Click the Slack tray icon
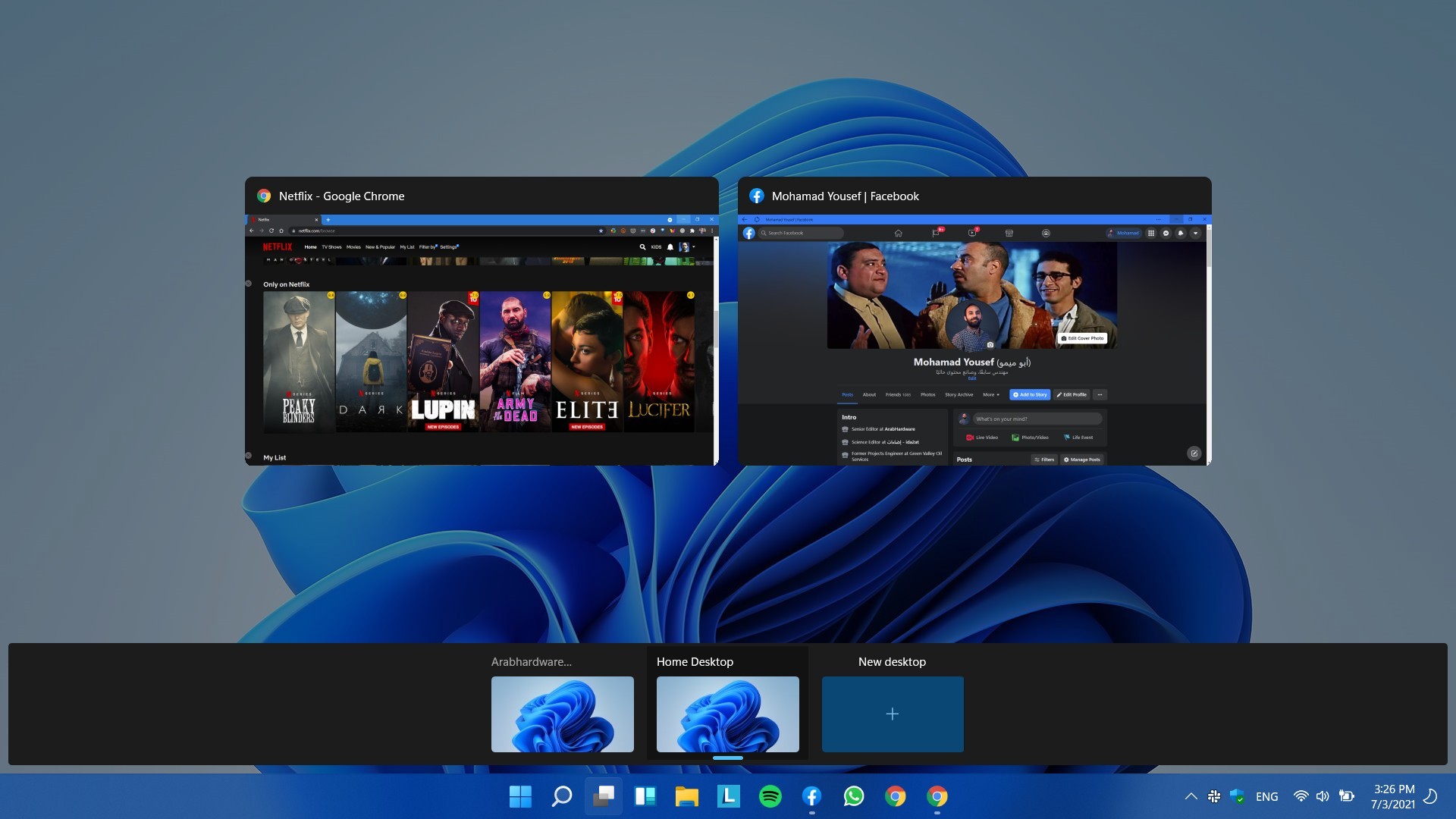The width and height of the screenshot is (1456, 819). [x=1214, y=796]
